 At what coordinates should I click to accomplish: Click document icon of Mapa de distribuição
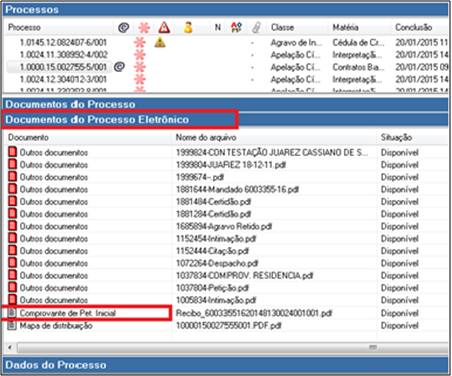(x=12, y=325)
